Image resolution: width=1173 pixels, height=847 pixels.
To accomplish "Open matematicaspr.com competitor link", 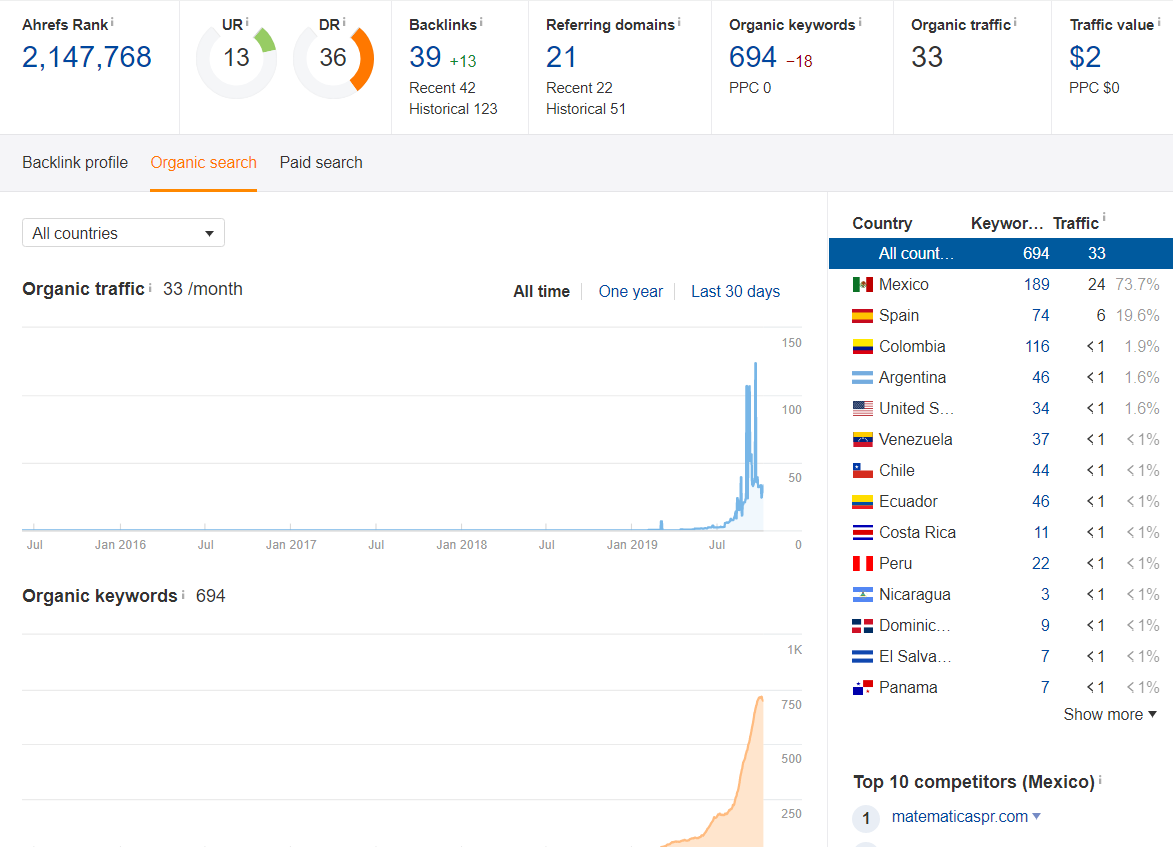I will point(960,816).
